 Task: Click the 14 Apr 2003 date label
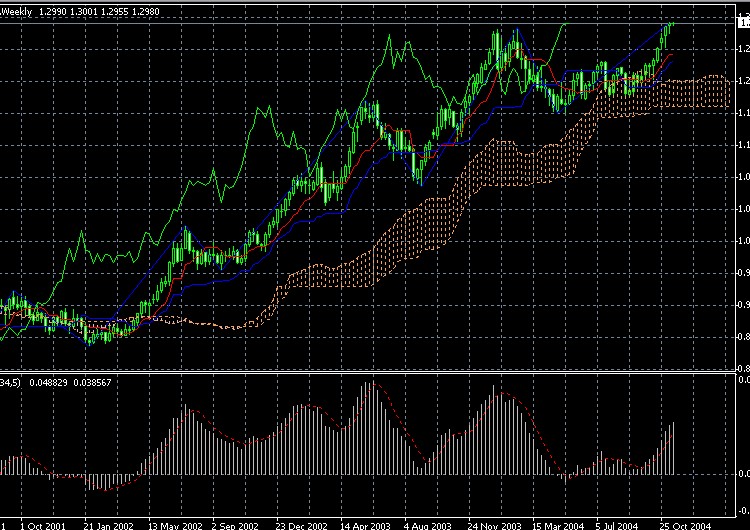[367, 524]
